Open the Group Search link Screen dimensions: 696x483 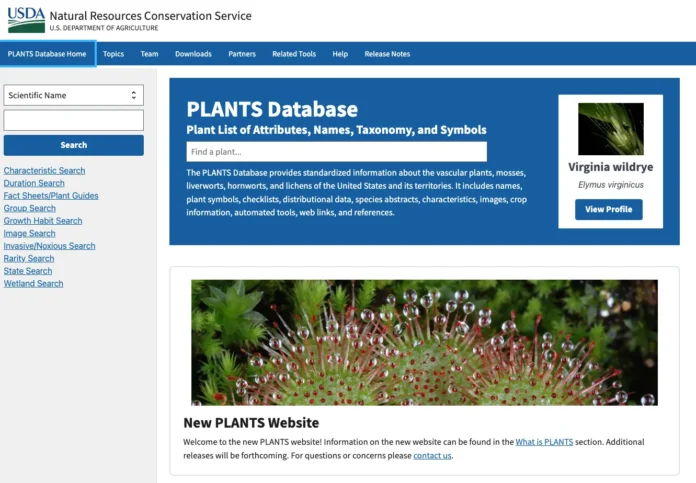[x=30, y=208]
